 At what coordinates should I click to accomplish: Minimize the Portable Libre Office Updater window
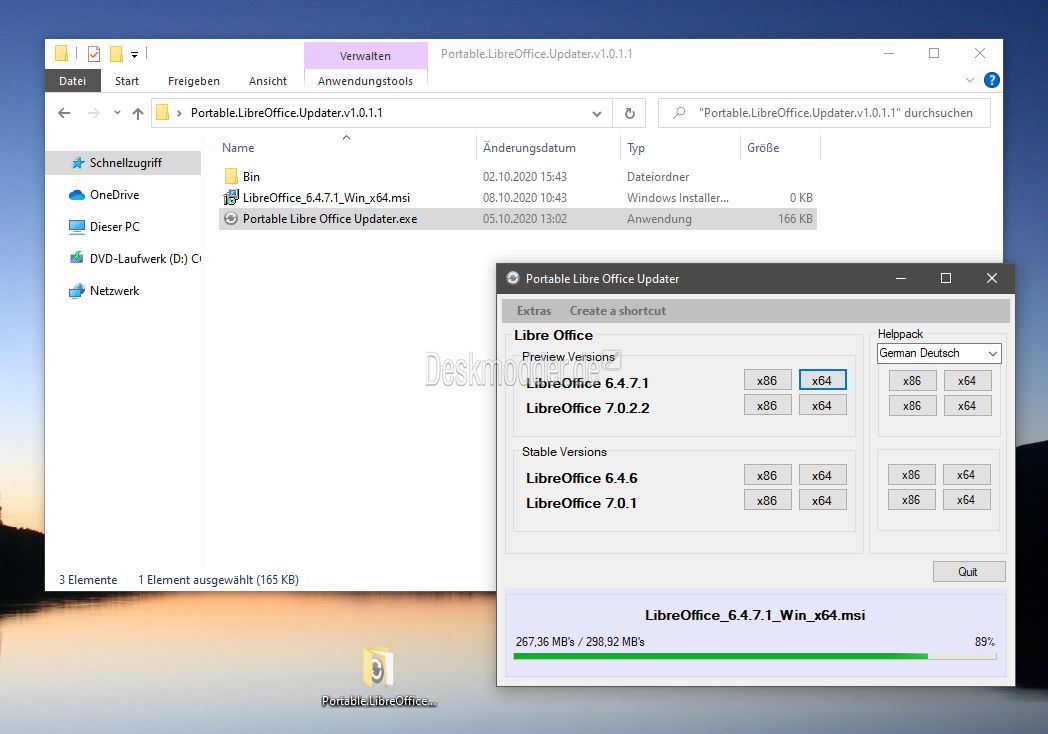point(900,278)
